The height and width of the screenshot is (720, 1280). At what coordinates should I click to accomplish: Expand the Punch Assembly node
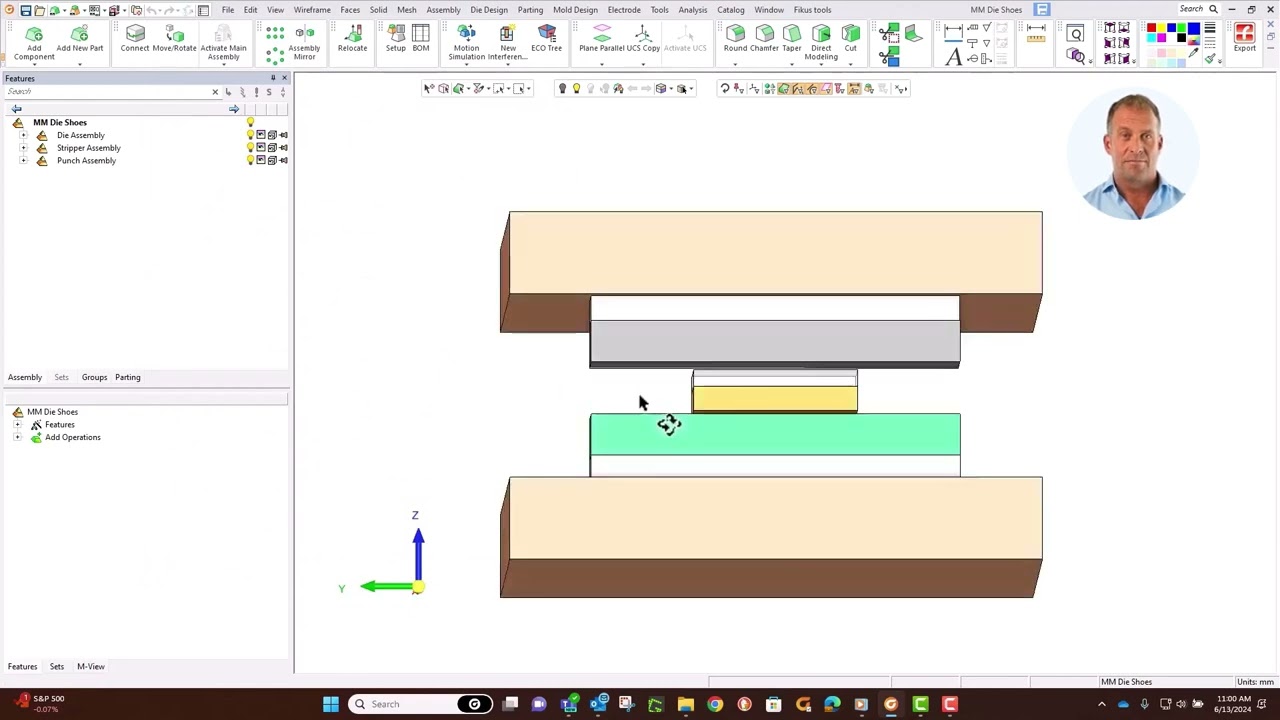[23, 160]
